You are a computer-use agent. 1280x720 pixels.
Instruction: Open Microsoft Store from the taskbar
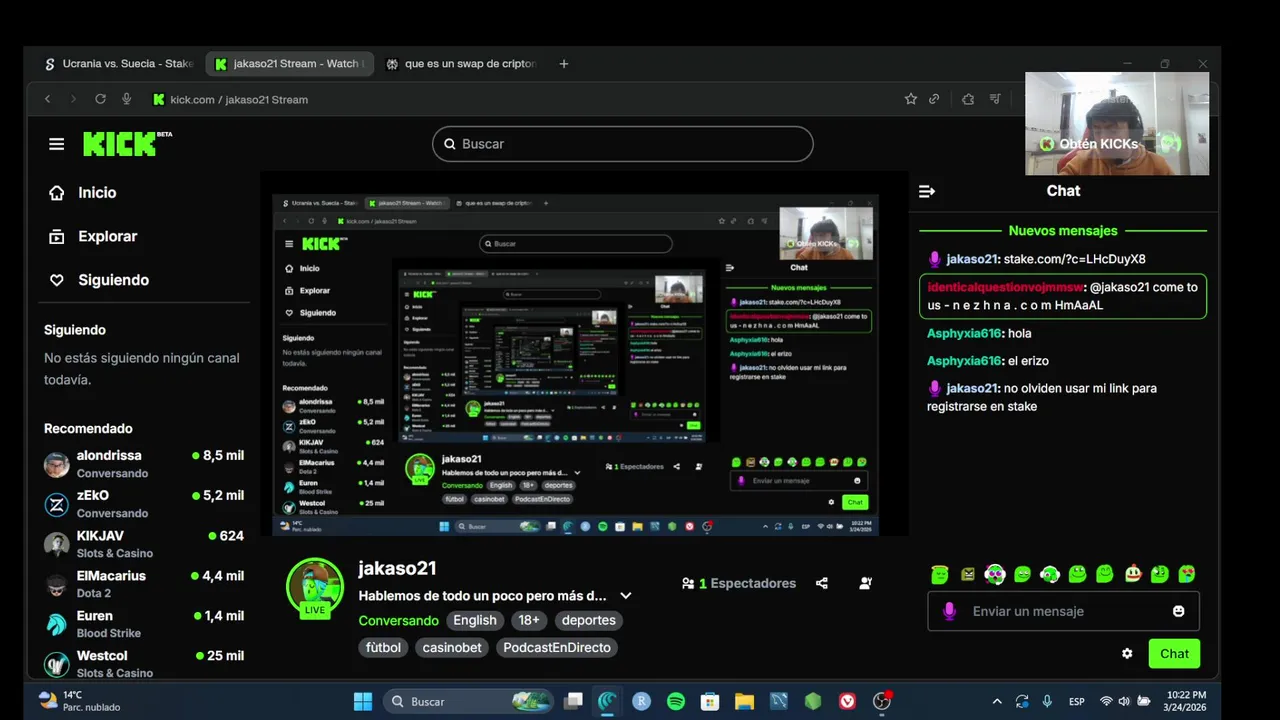tap(710, 702)
